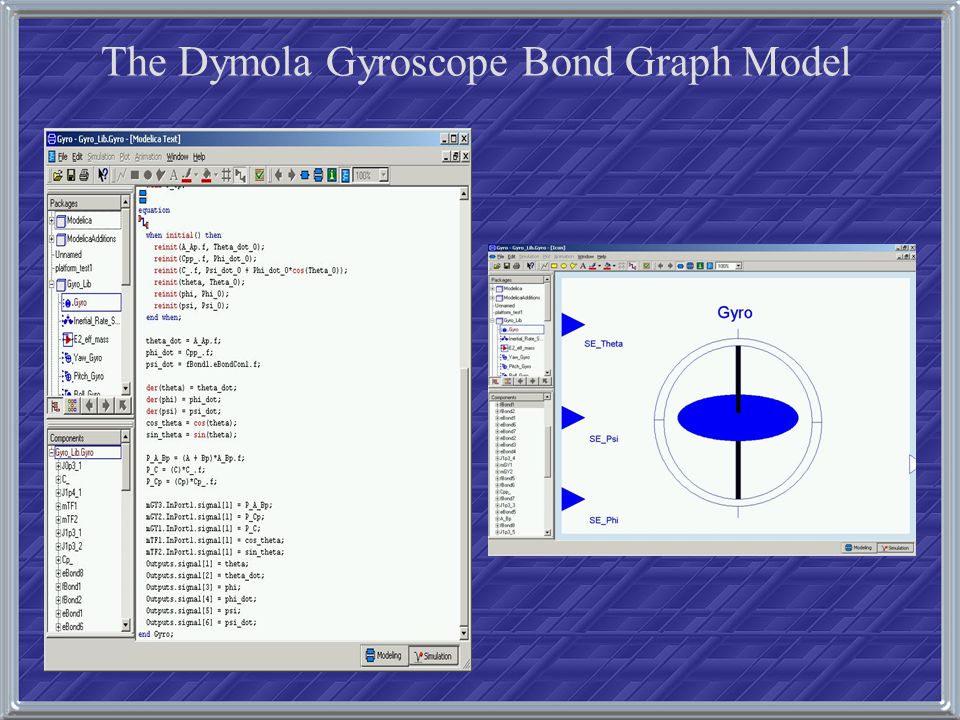Toggle connect mode icon in Modelica Text window toolbar
960x720 pixels.
tap(240, 176)
